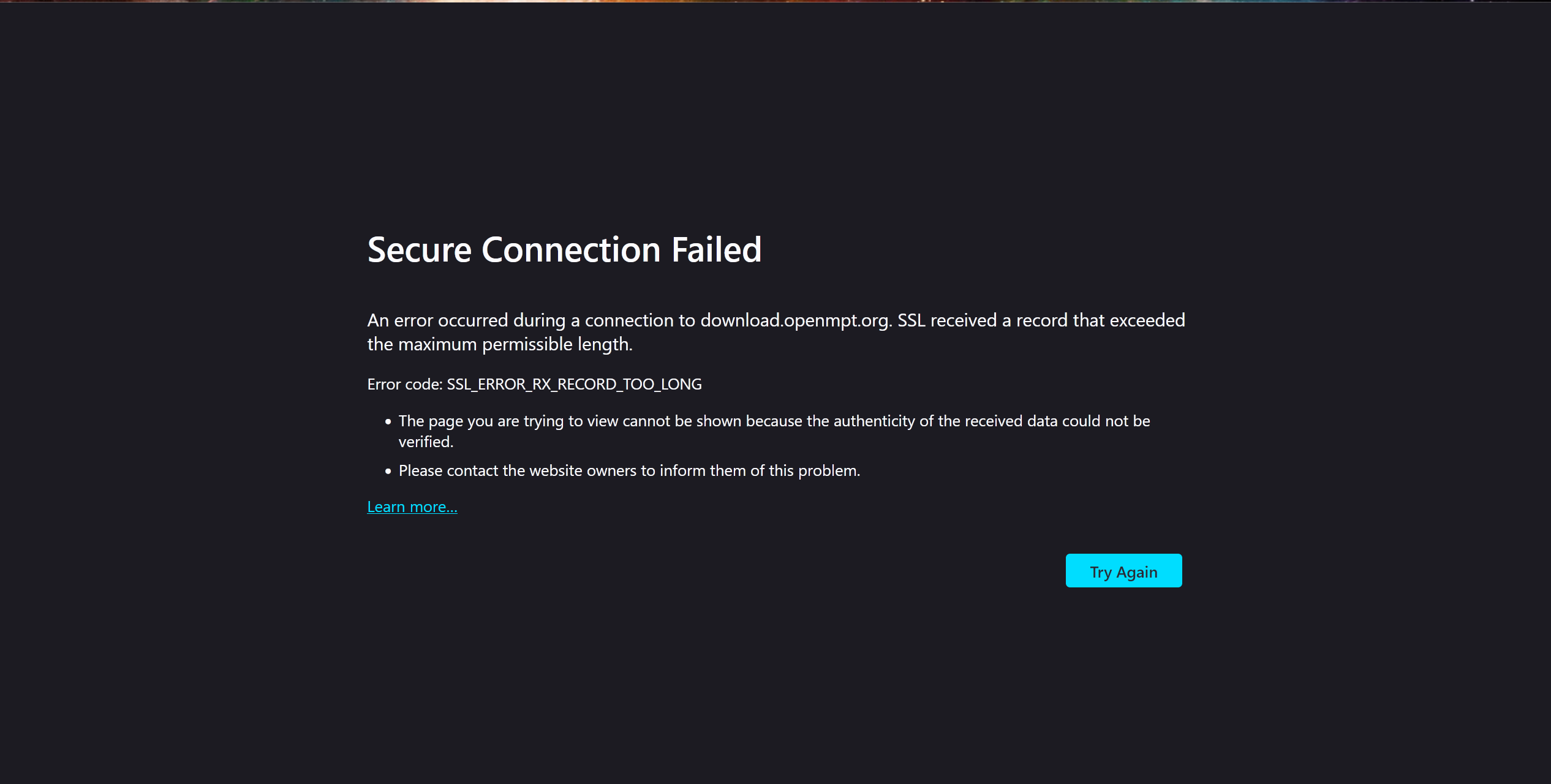This screenshot has width=1551, height=784.
Task: Click the wrapped word "verified." in first bullet
Action: click(x=426, y=442)
